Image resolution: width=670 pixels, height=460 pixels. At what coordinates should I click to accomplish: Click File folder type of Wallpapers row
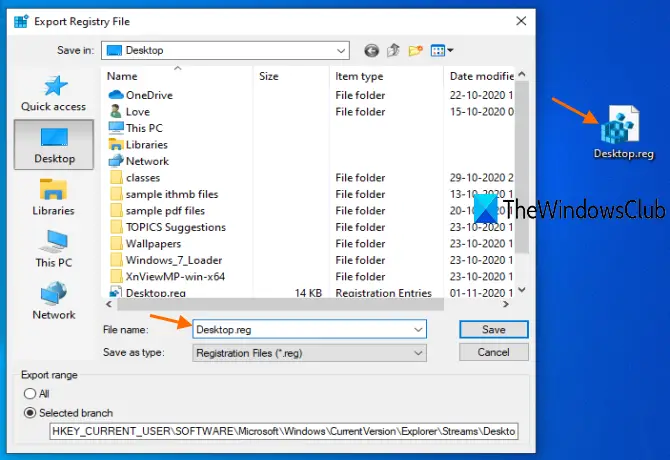(360, 243)
